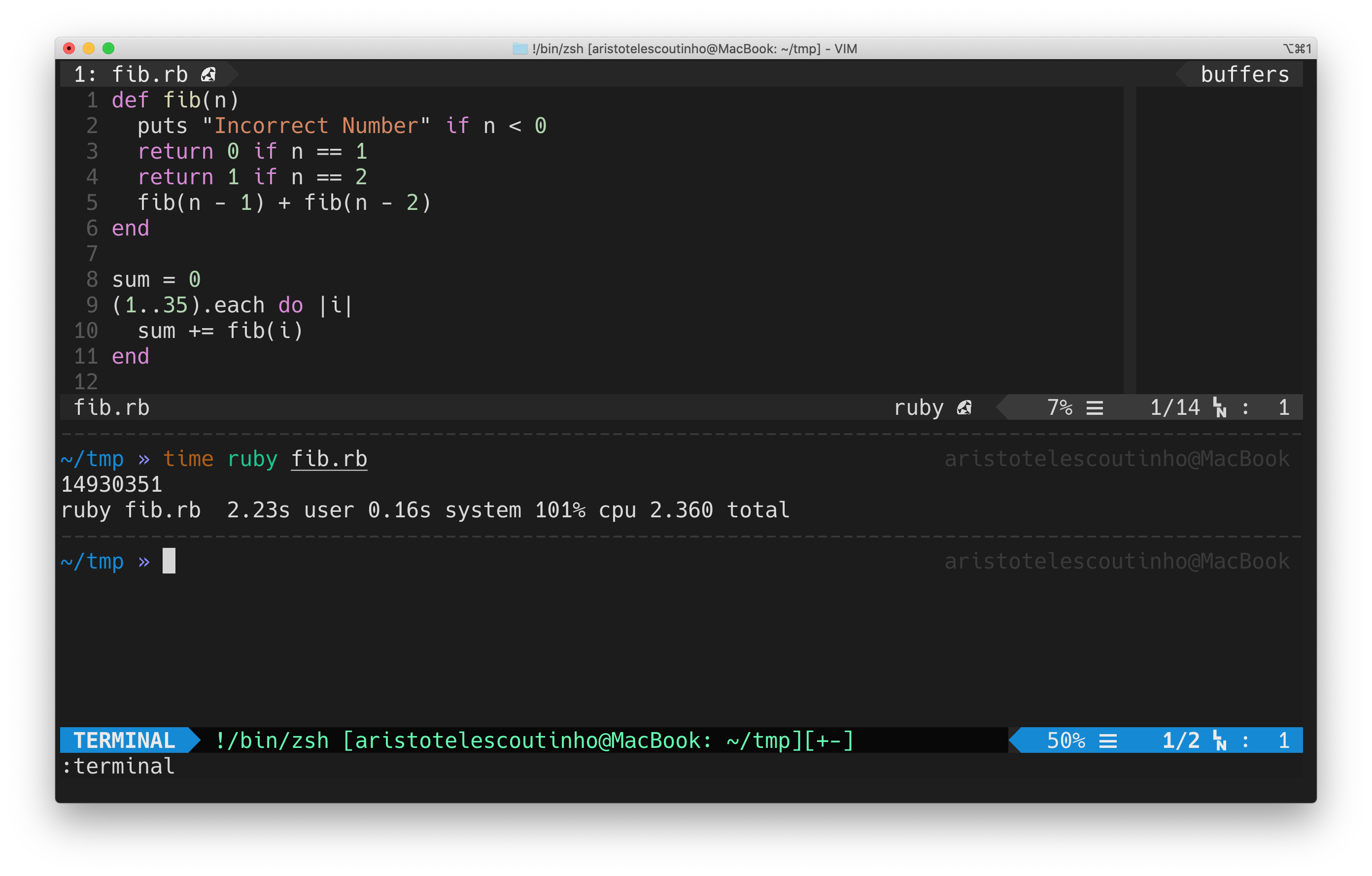Click line number 7 in gutter
Screen dimensions: 1372x876
92,254
